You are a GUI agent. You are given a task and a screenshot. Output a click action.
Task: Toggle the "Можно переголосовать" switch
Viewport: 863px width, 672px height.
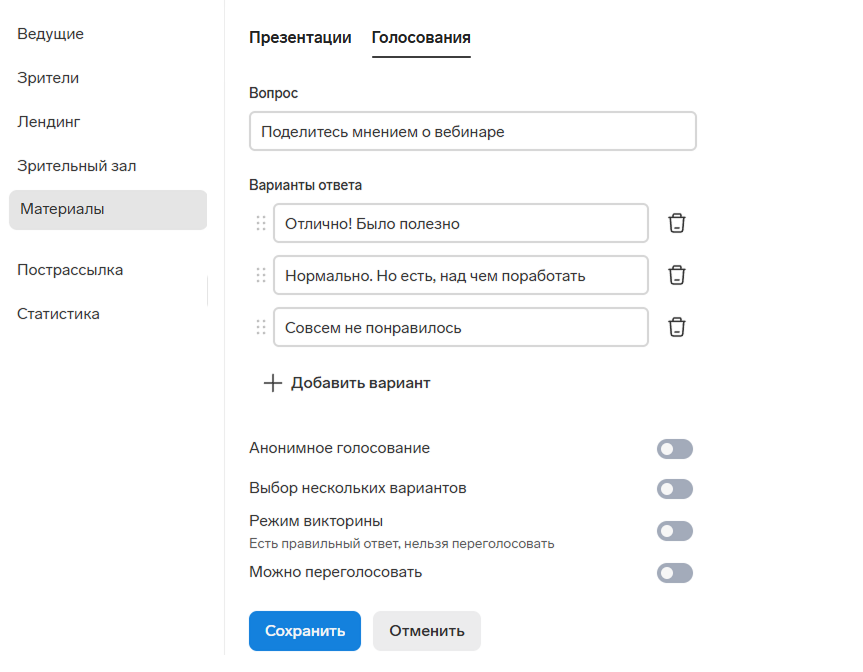[674, 573]
